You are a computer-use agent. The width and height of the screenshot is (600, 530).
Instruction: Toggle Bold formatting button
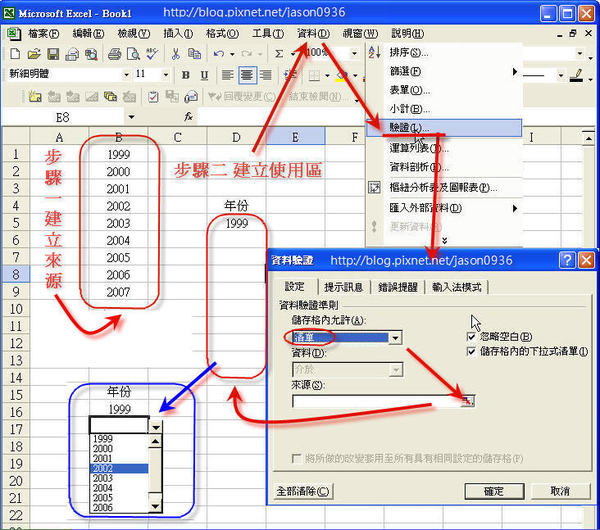(186, 75)
